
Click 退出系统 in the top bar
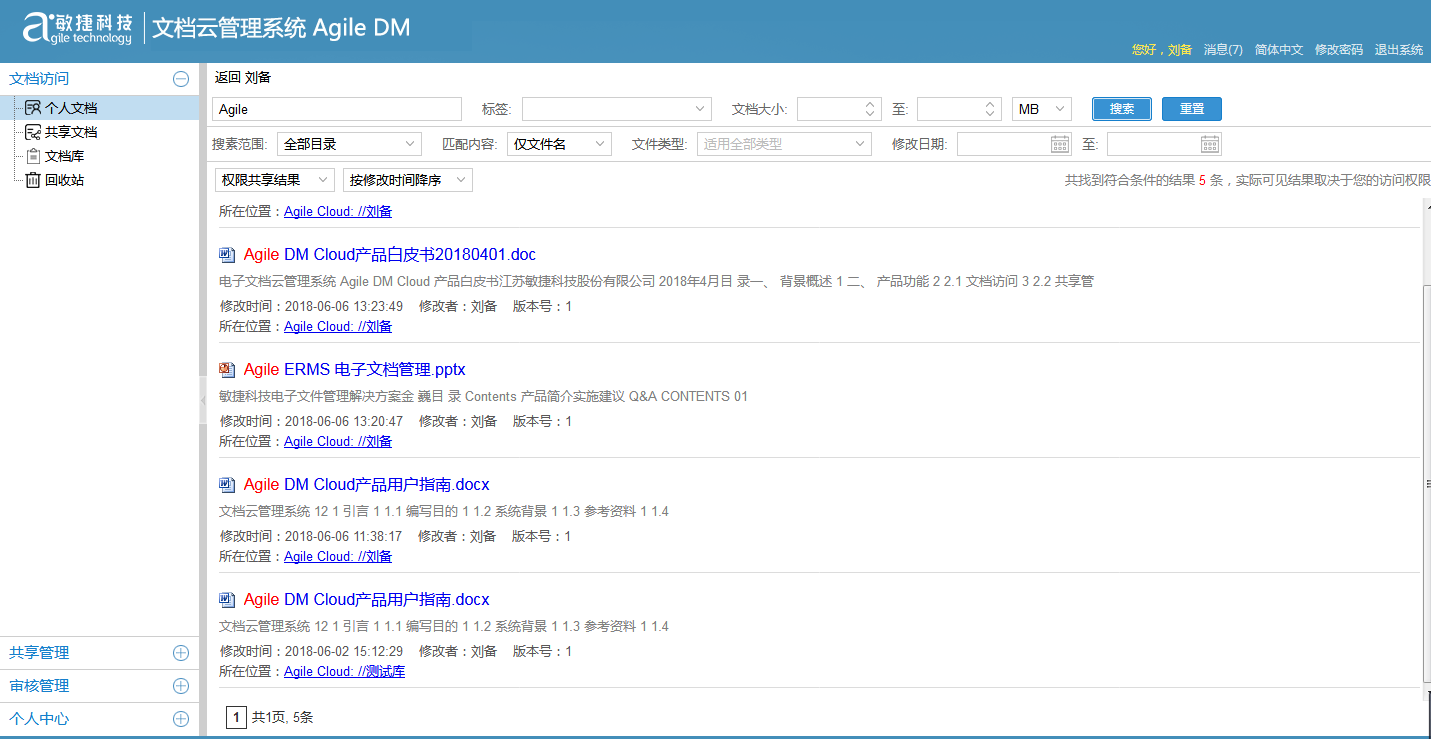(x=1398, y=50)
